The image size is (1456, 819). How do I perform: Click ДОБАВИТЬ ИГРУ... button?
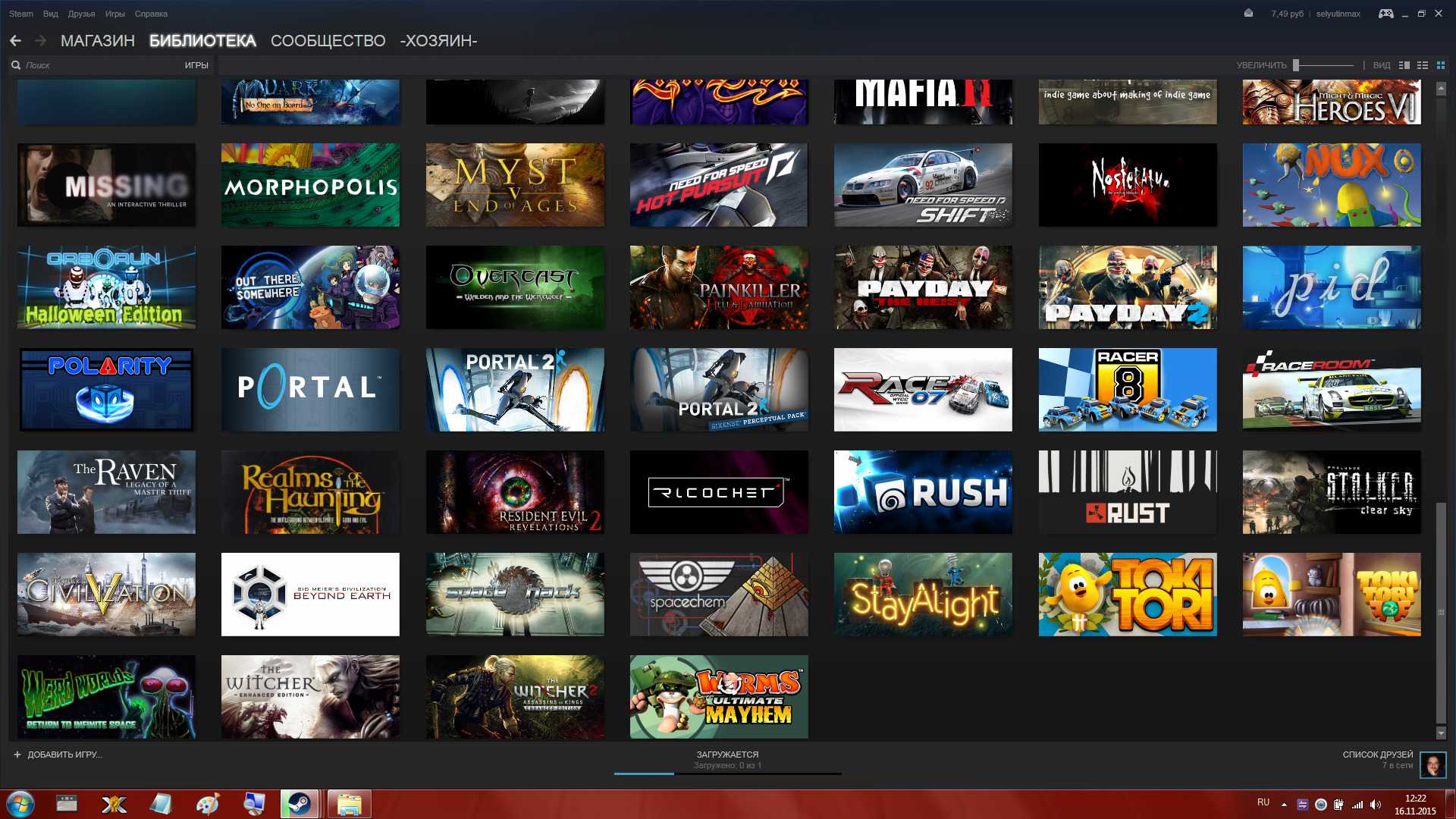click(58, 755)
